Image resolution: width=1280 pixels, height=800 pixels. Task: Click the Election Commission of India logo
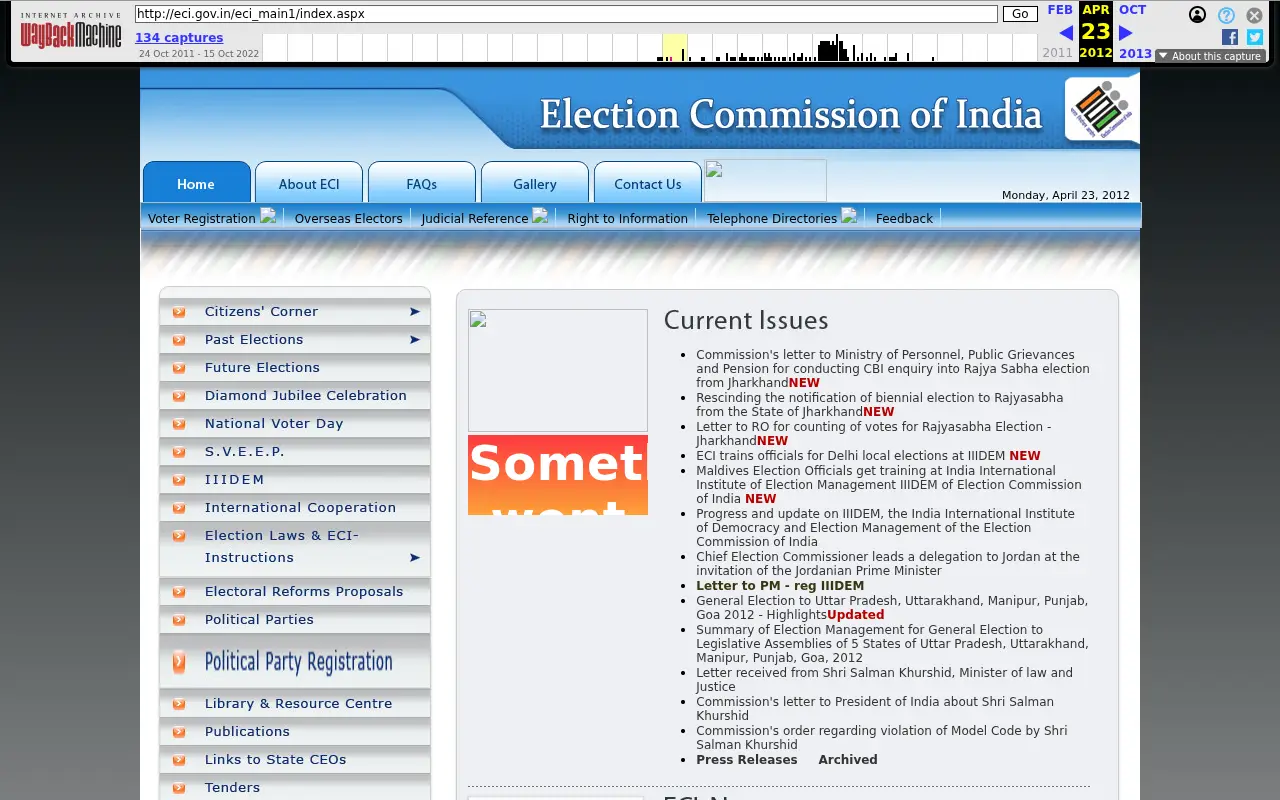point(1102,109)
